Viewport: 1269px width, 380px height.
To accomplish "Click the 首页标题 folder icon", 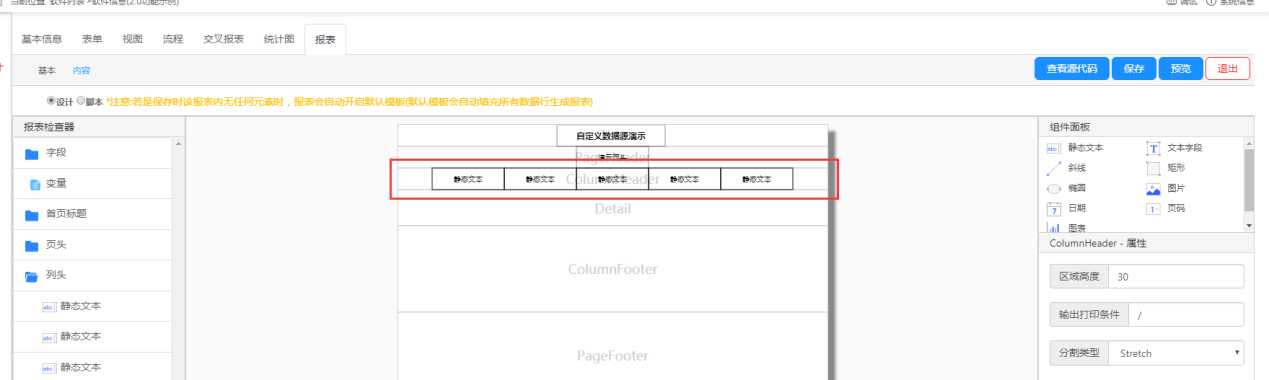I will click(x=32, y=215).
